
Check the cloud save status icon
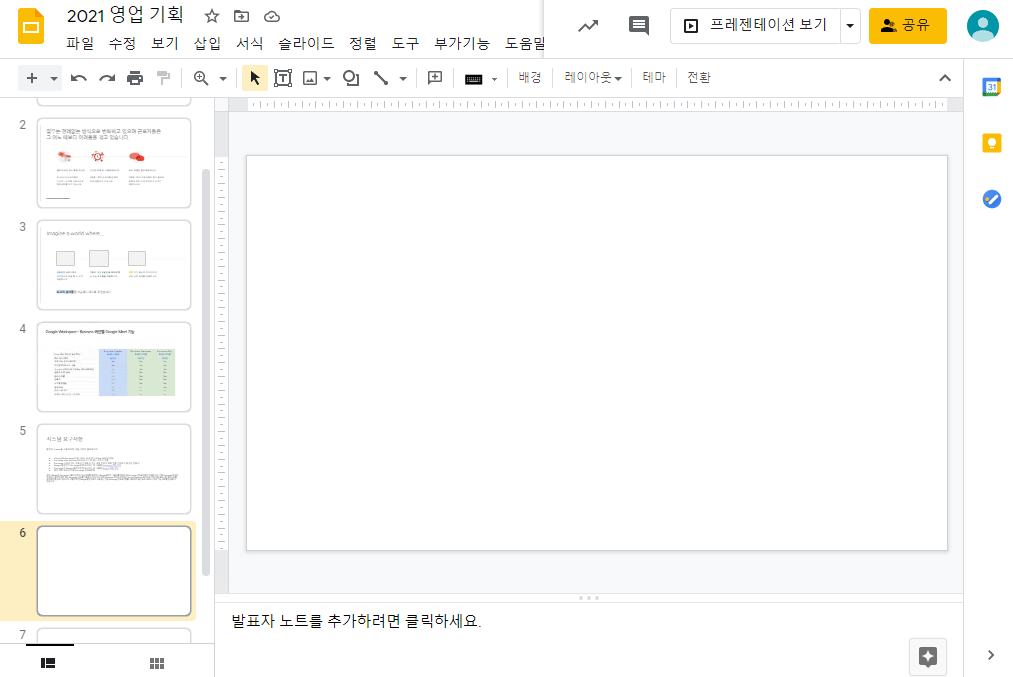tap(272, 17)
